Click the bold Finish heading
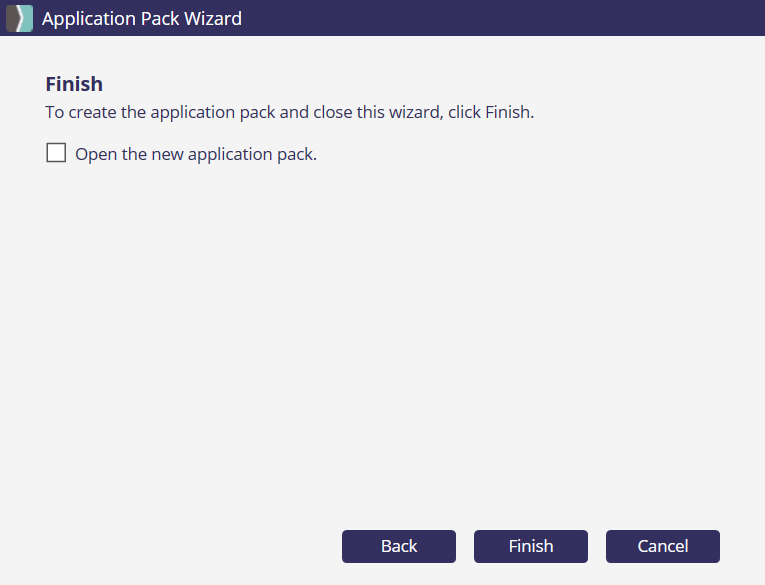Viewport: 765px width, 585px height. (x=74, y=84)
